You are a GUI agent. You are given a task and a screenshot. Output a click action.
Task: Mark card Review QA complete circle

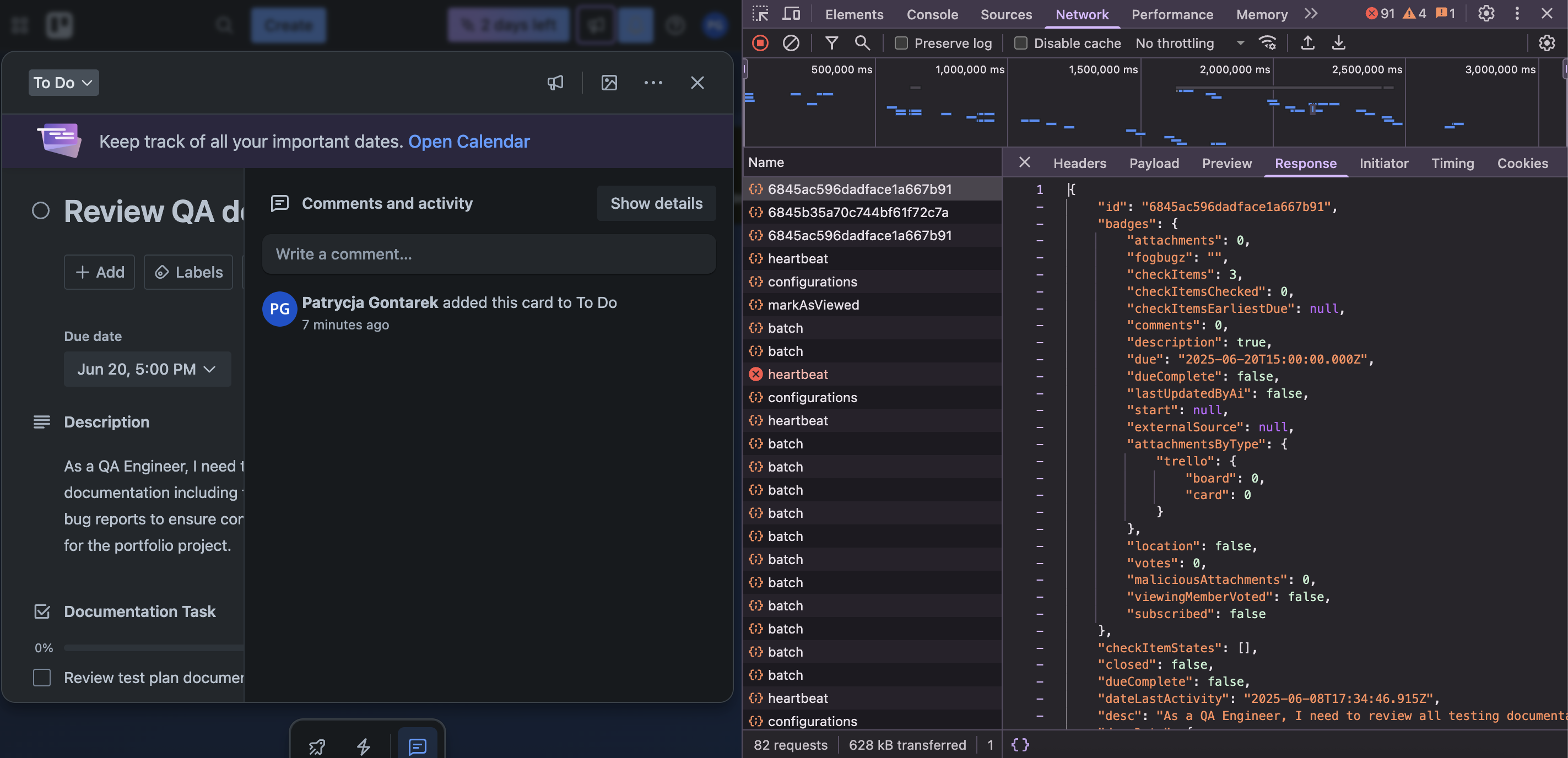(41, 210)
